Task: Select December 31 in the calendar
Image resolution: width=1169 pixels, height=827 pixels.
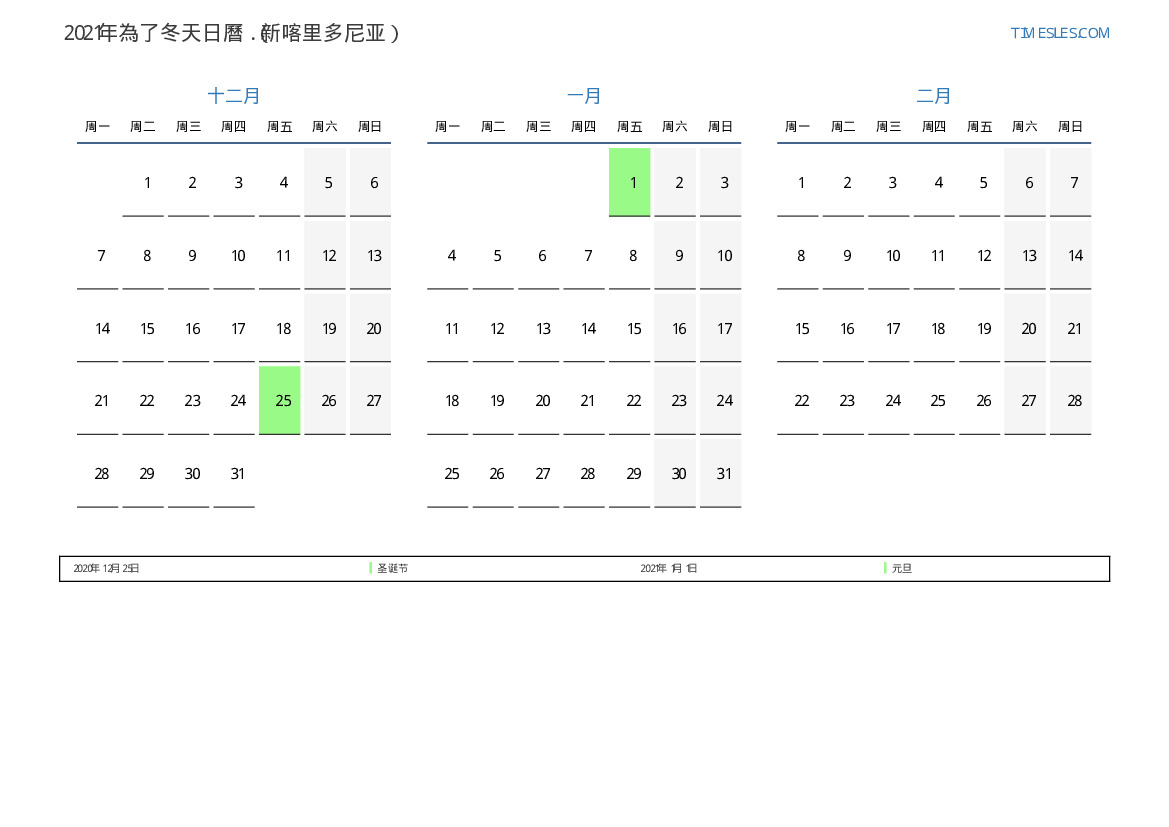Action: 238,474
